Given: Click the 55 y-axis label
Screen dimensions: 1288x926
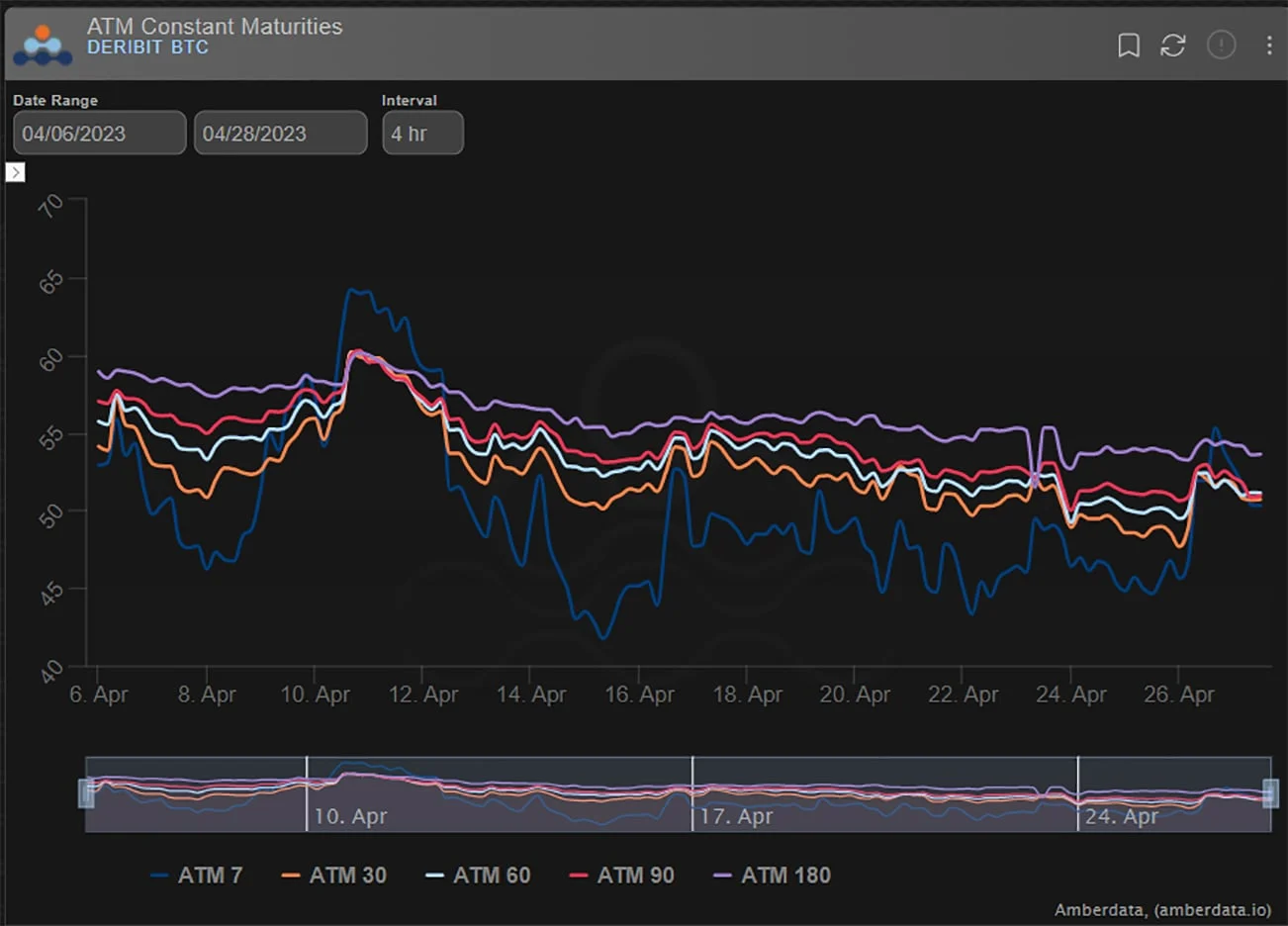Looking at the screenshot, I should click(x=50, y=437).
